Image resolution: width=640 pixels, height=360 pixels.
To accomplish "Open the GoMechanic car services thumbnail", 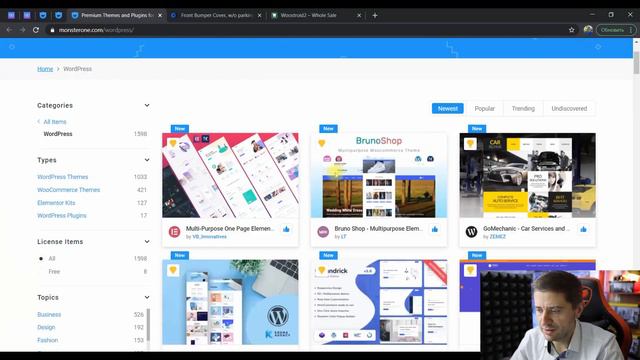I will click(x=527, y=175).
